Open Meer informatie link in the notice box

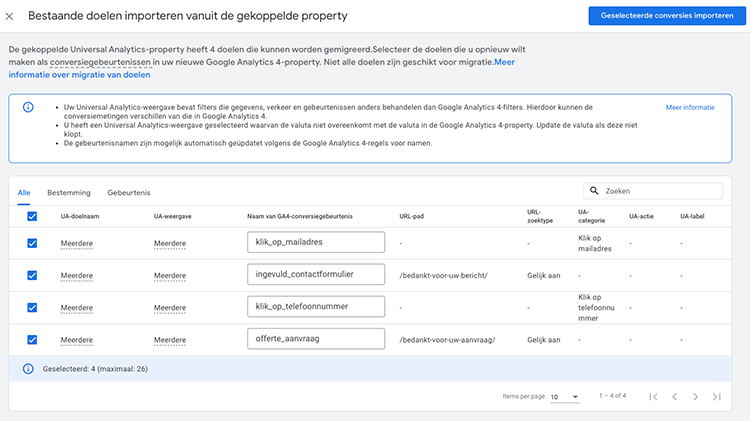(x=689, y=107)
